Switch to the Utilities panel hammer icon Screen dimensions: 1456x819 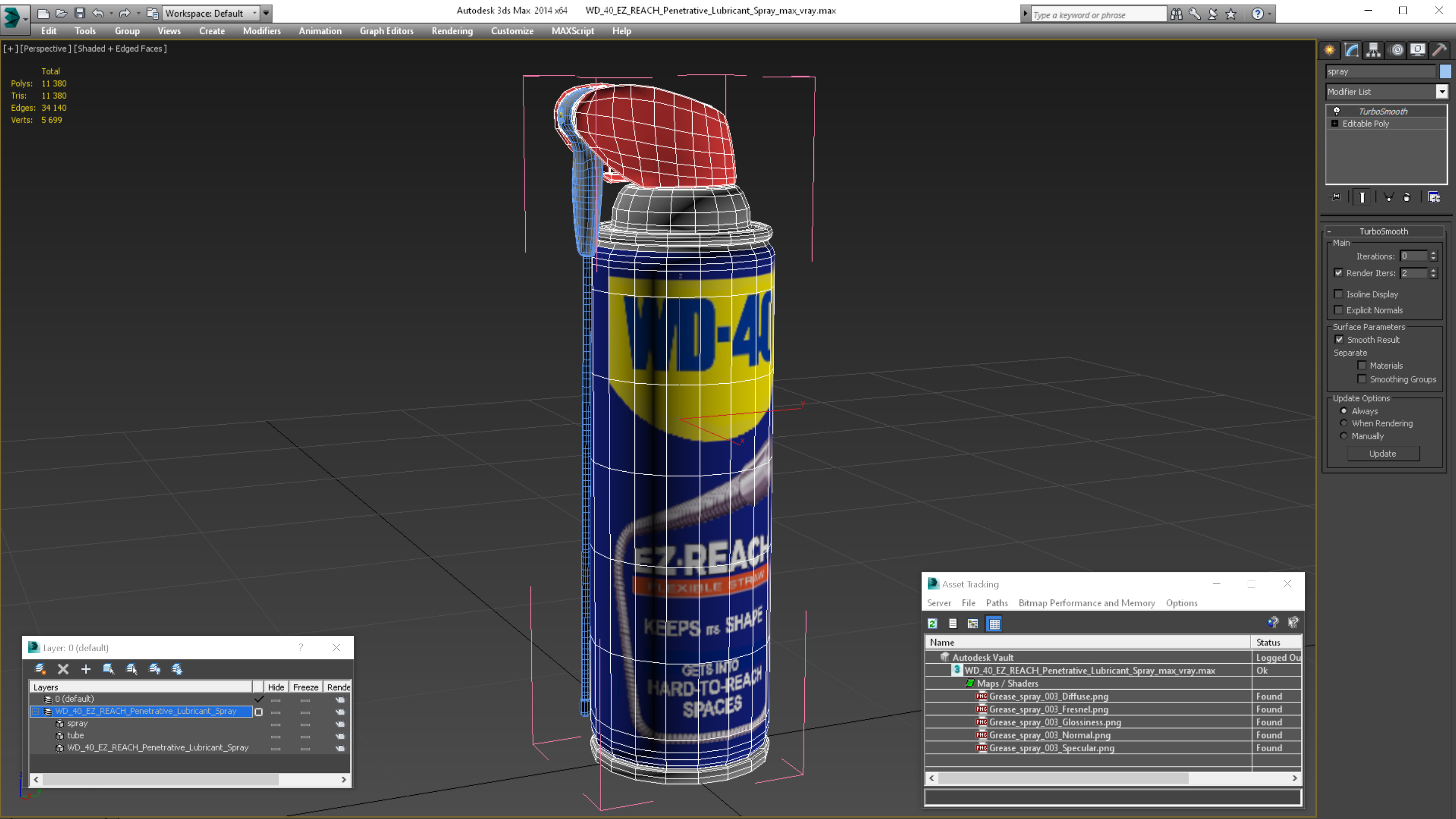point(1439,51)
